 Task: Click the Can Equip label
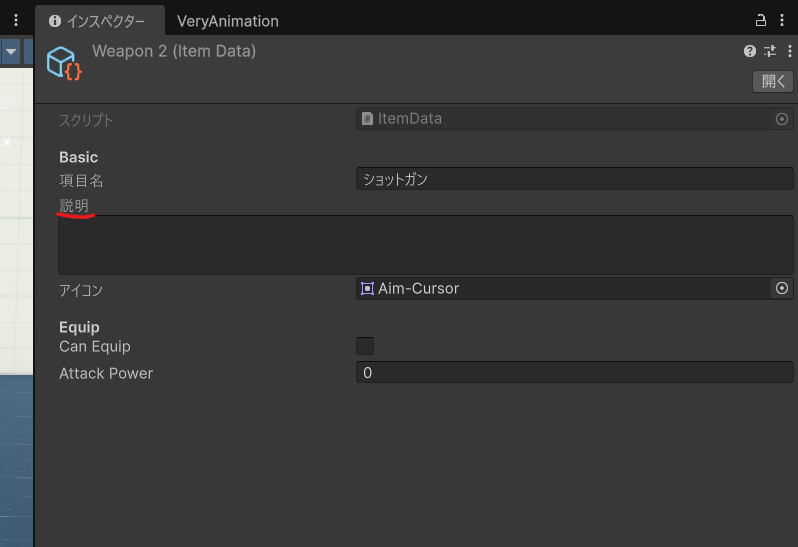(x=95, y=347)
